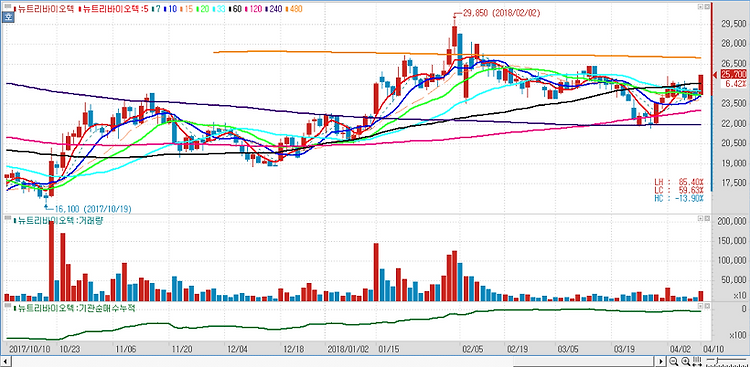Click the blue '호' button in the price pane
Screen dimensions: 750x367
[8, 17]
